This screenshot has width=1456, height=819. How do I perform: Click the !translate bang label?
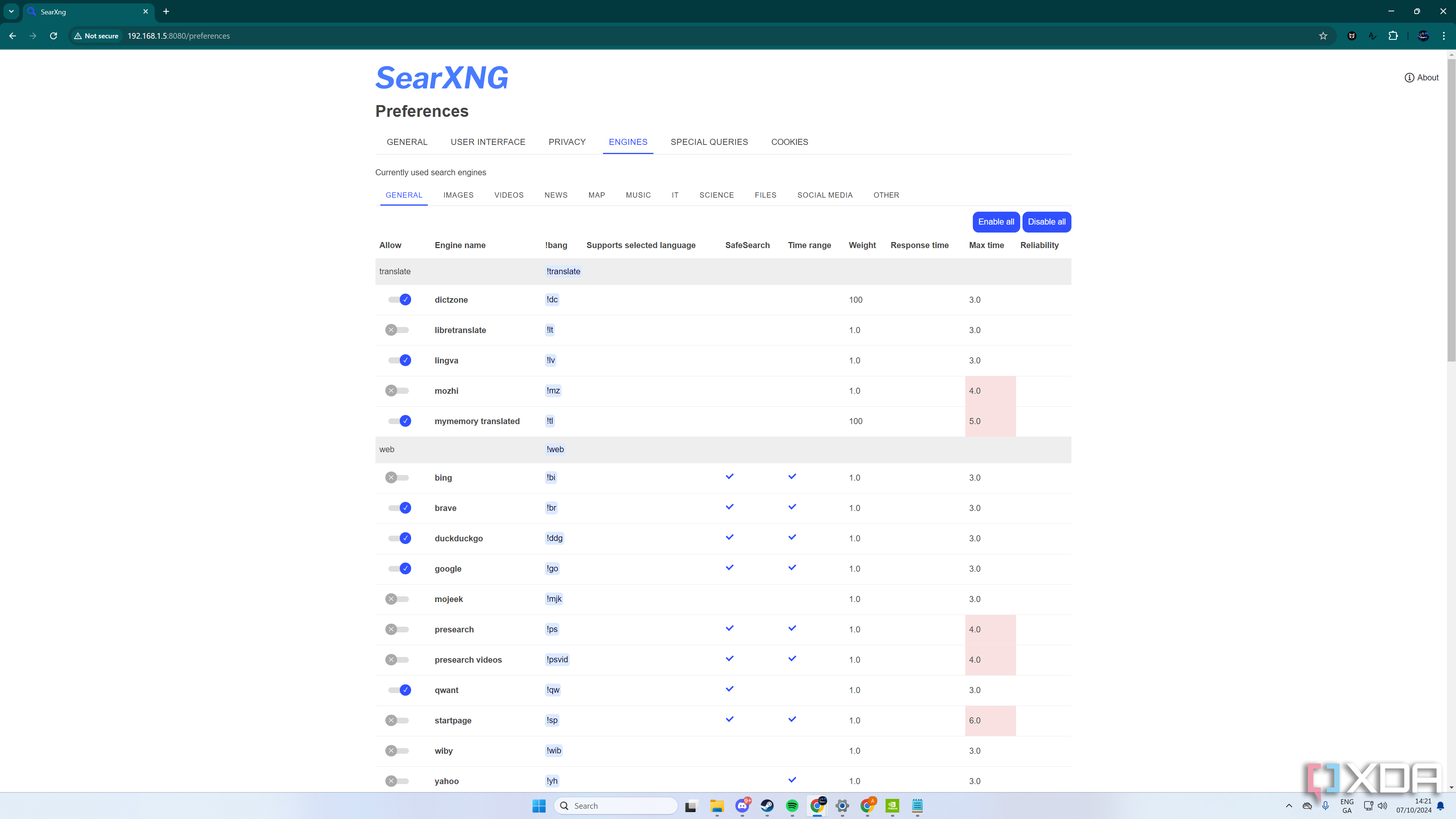[563, 271]
